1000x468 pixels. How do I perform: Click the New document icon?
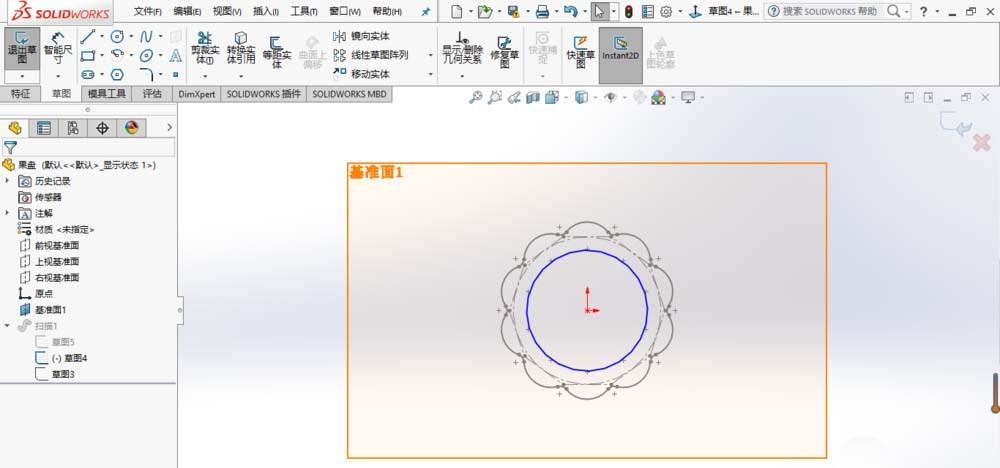click(x=456, y=11)
